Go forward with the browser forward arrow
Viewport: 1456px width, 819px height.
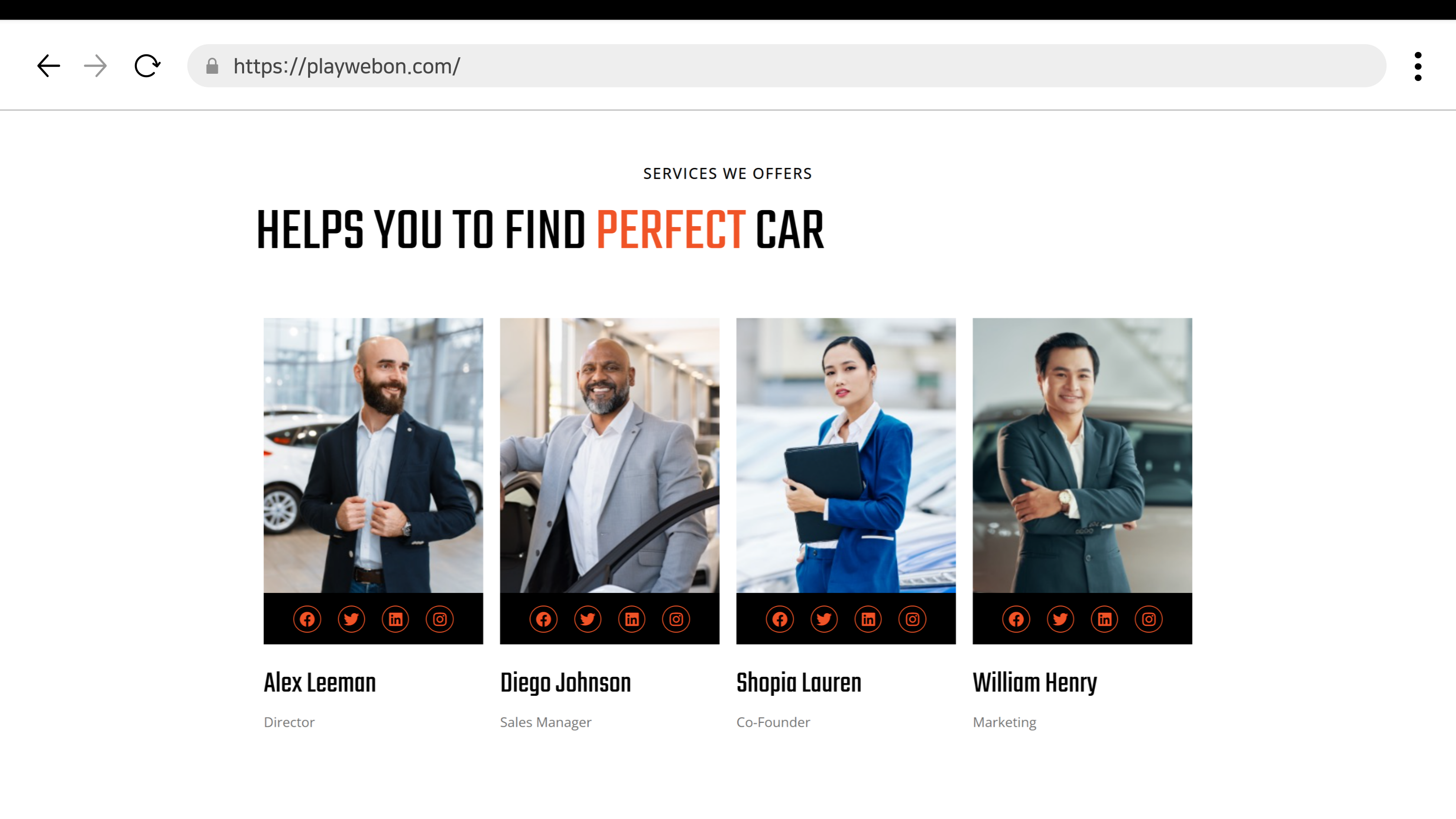95,66
